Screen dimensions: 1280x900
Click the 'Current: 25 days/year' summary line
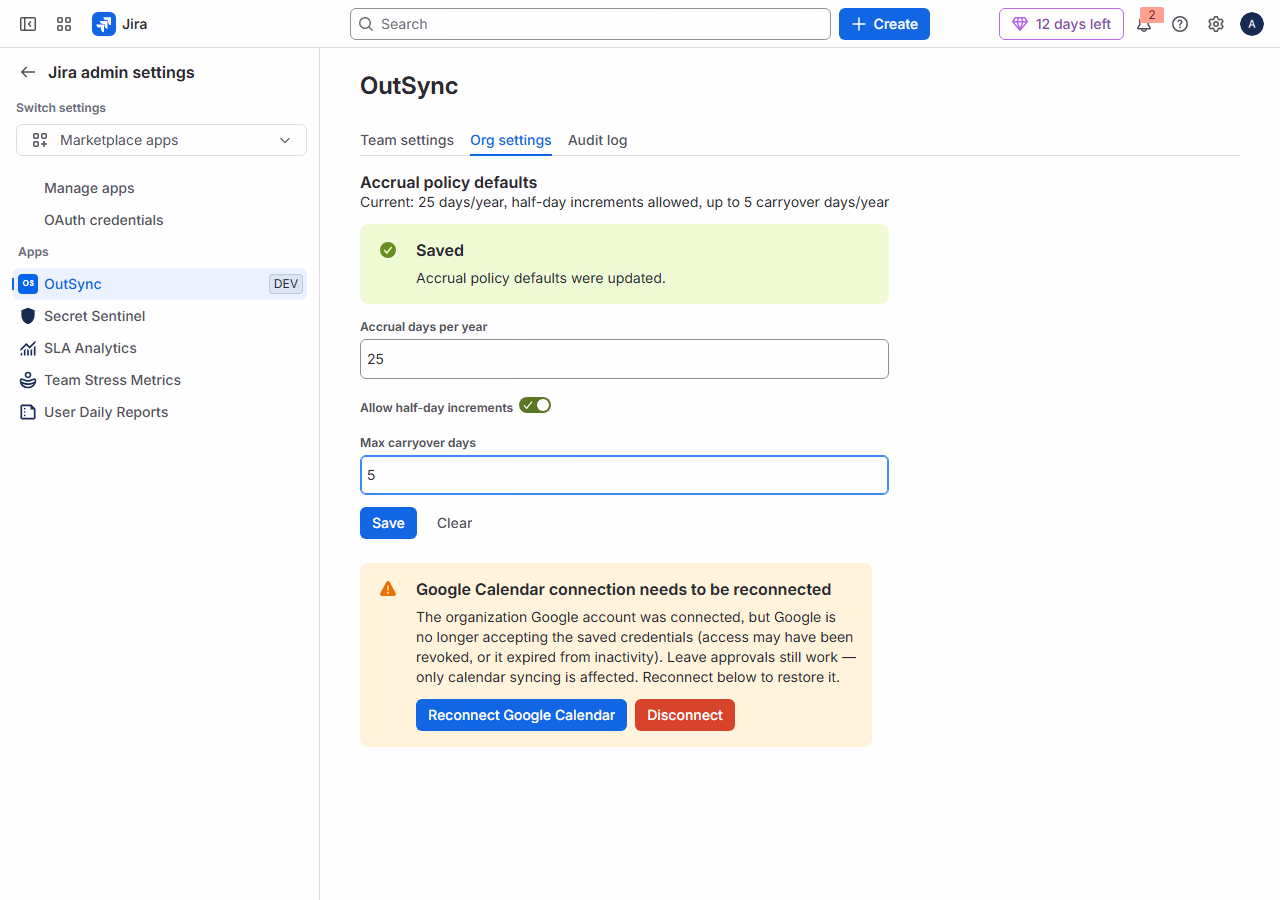[x=624, y=202]
